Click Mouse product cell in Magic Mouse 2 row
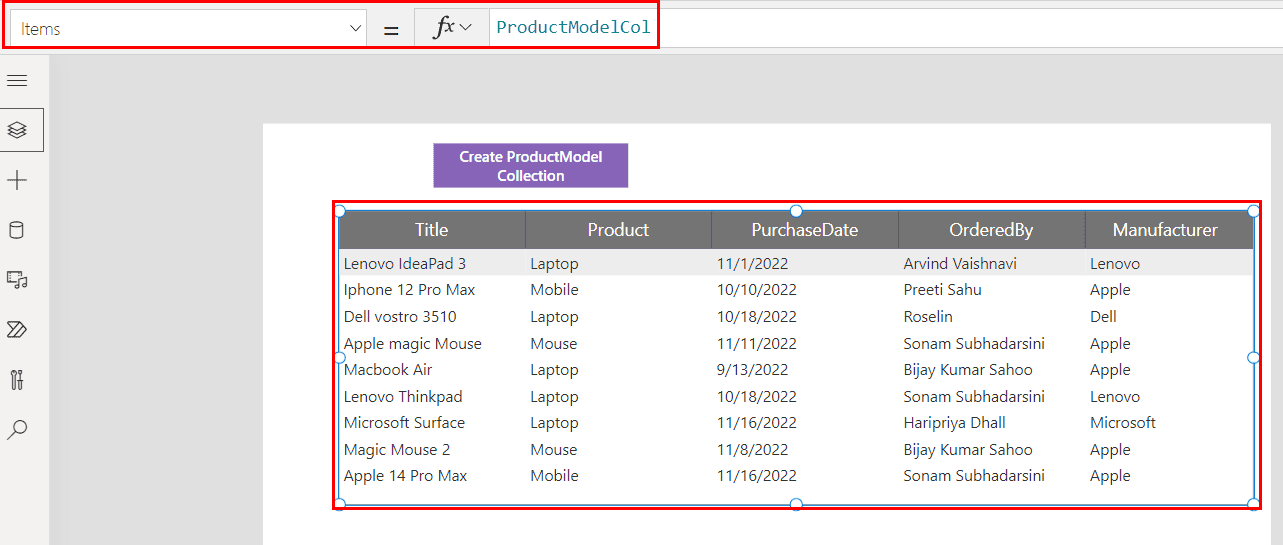 pos(554,450)
